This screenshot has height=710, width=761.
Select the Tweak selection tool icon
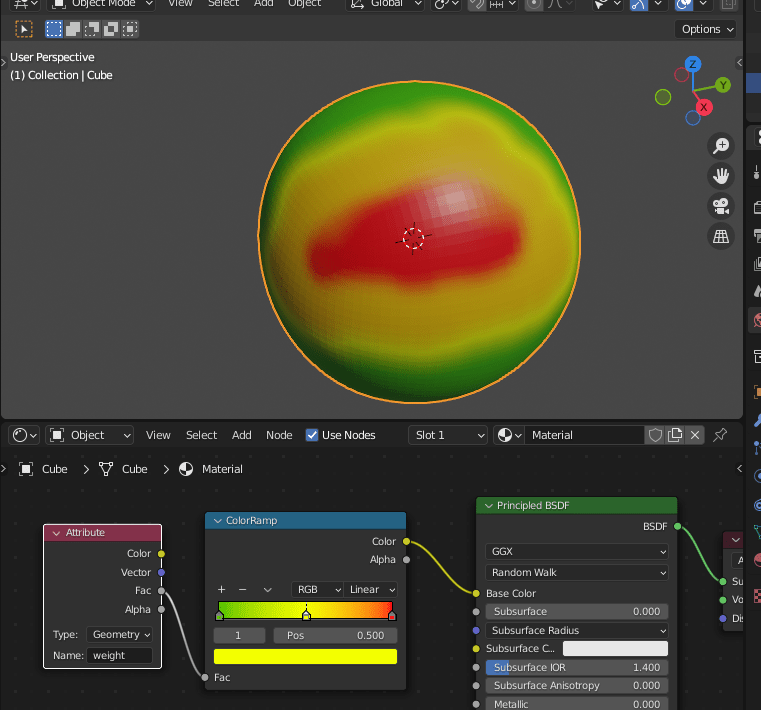24,29
